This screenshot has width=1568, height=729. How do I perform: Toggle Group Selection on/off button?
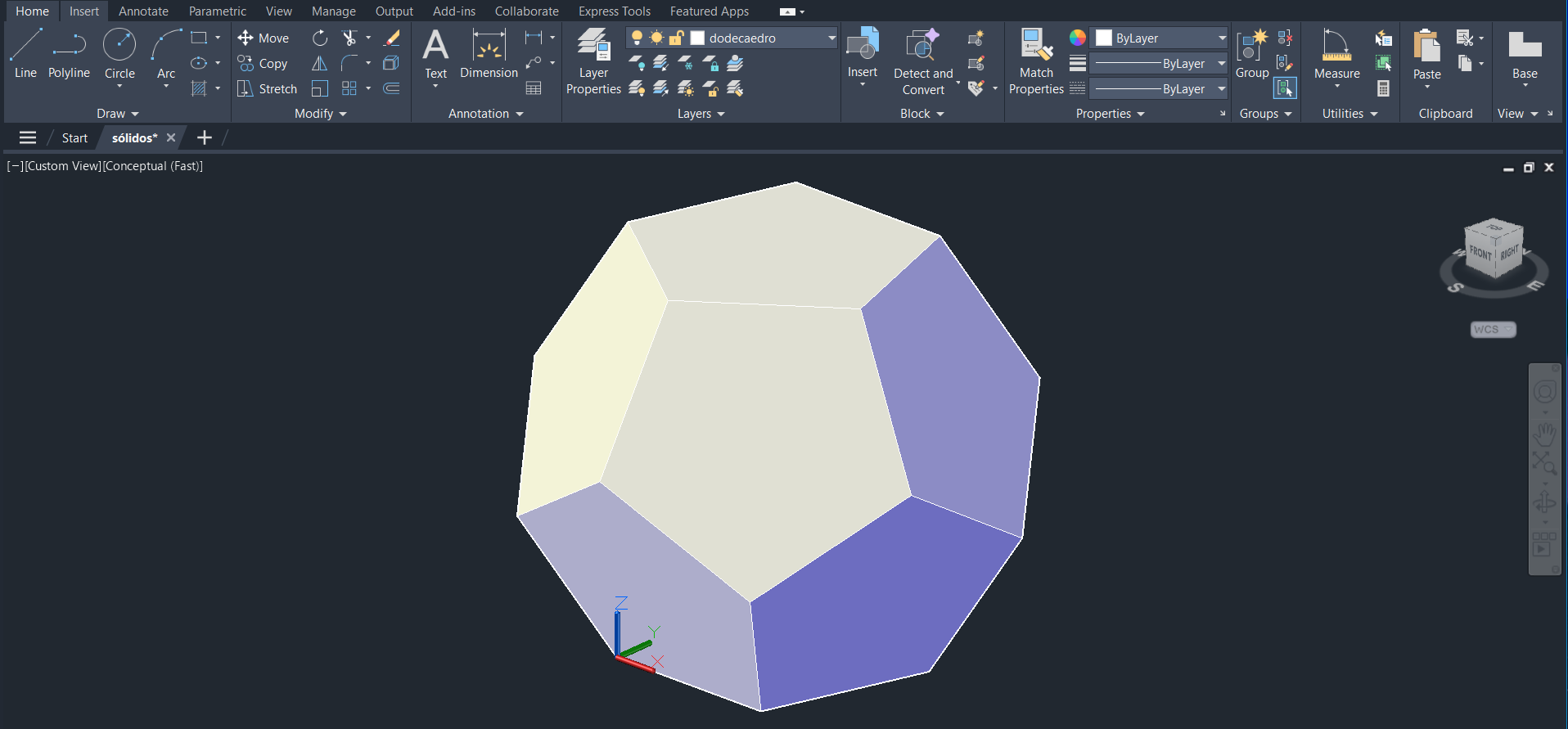pyautogui.click(x=1285, y=88)
